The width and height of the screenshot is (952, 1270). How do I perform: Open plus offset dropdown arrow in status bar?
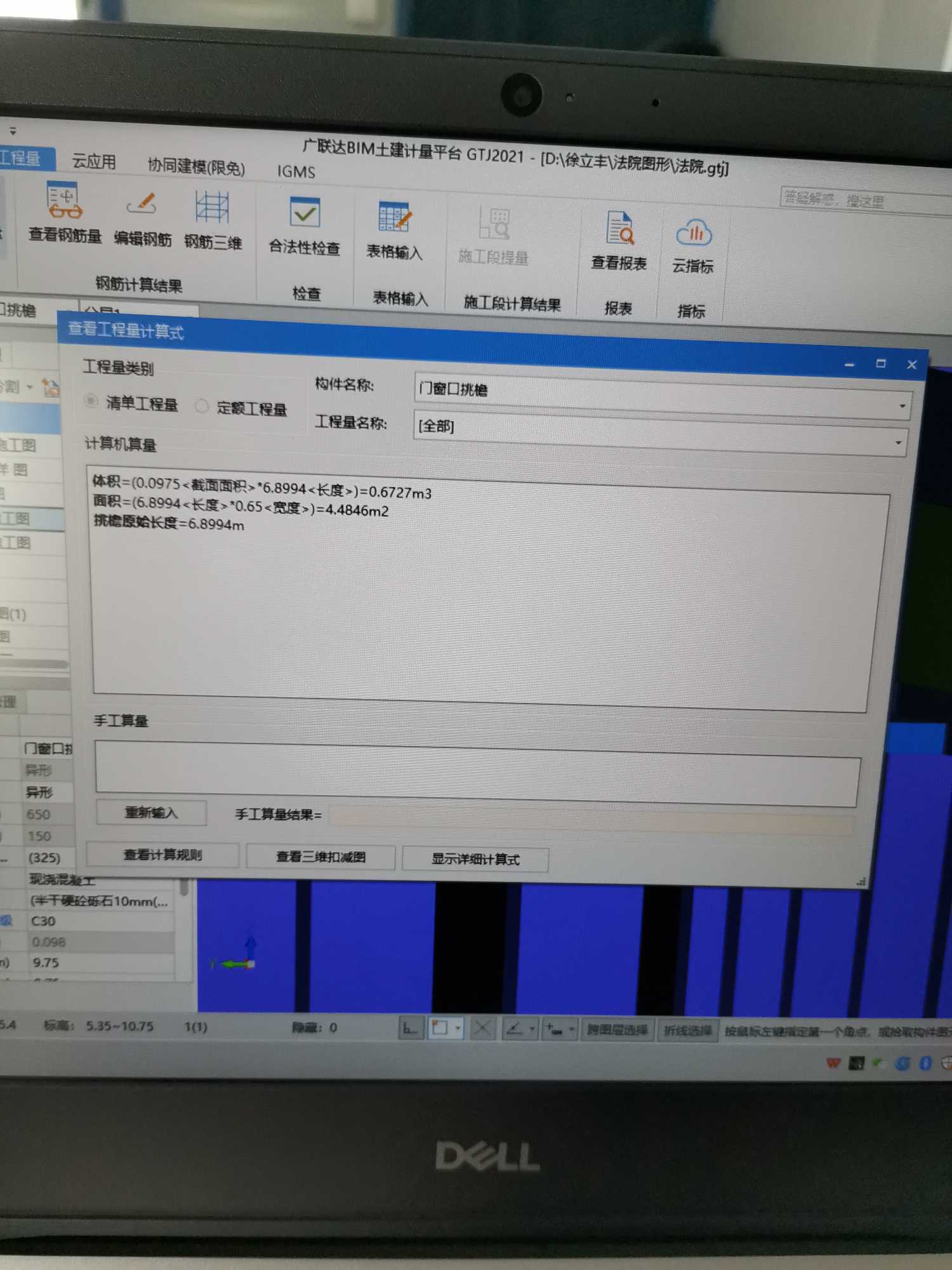tap(572, 1029)
